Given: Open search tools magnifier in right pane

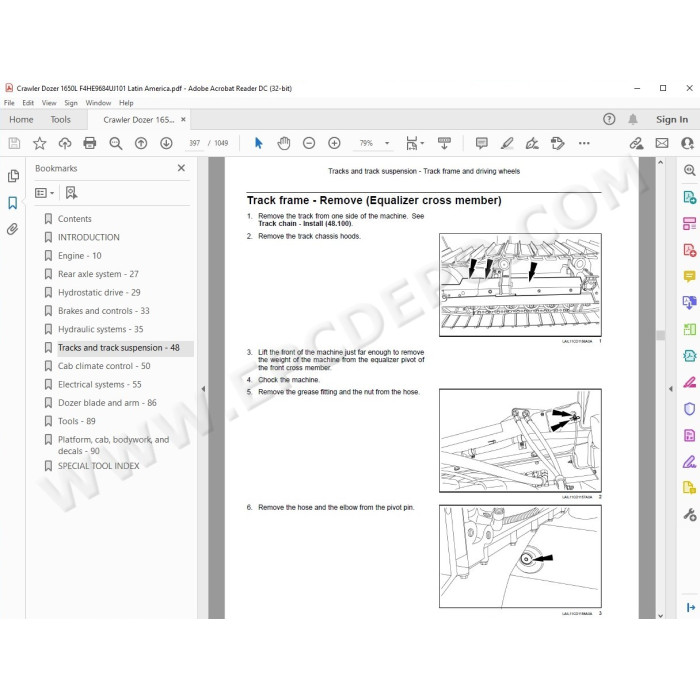Looking at the screenshot, I should click(x=689, y=170).
